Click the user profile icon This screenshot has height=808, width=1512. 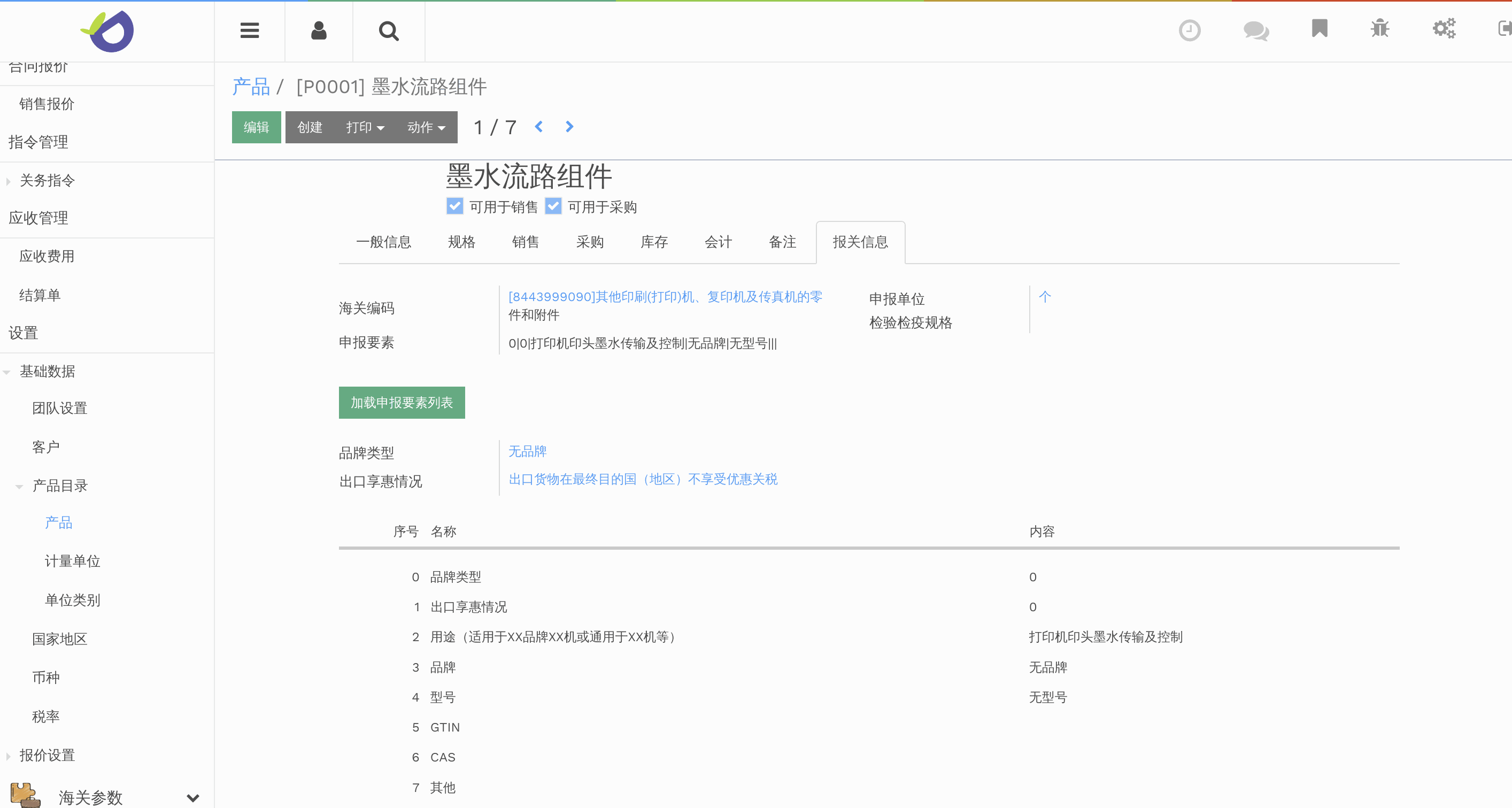(318, 30)
